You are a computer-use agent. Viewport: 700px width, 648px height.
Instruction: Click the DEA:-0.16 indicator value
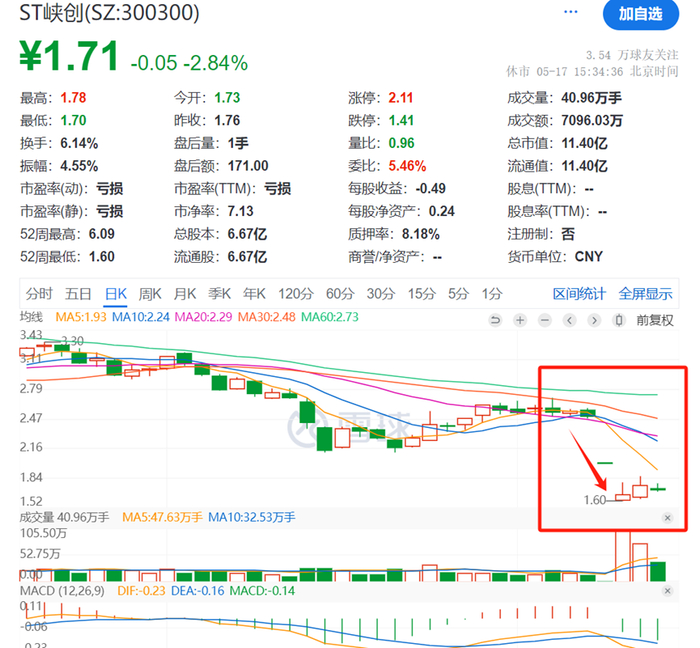(197, 591)
